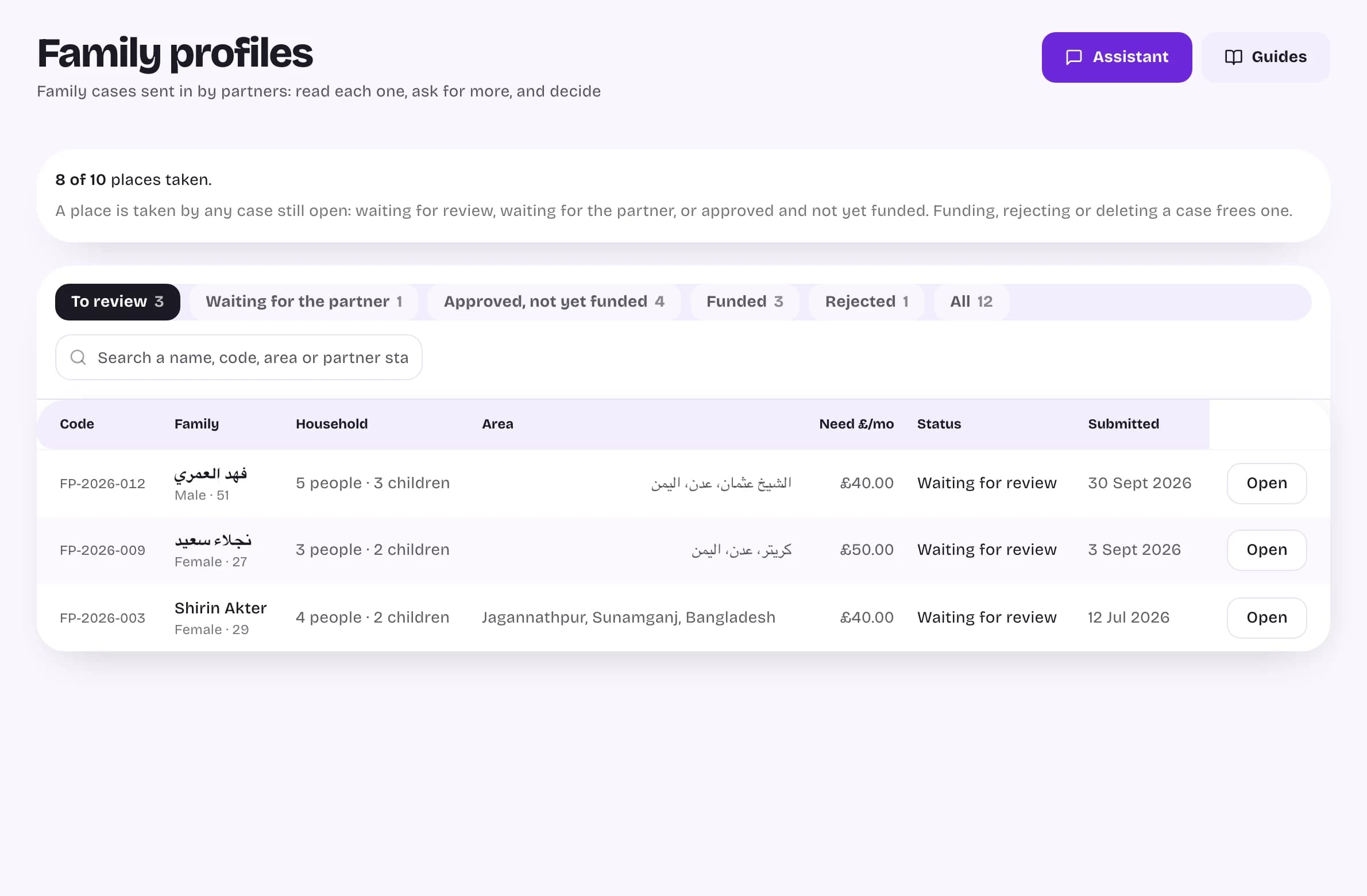Open case FP-2026-012
The width and height of the screenshot is (1367, 896).
pyautogui.click(x=1266, y=484)
